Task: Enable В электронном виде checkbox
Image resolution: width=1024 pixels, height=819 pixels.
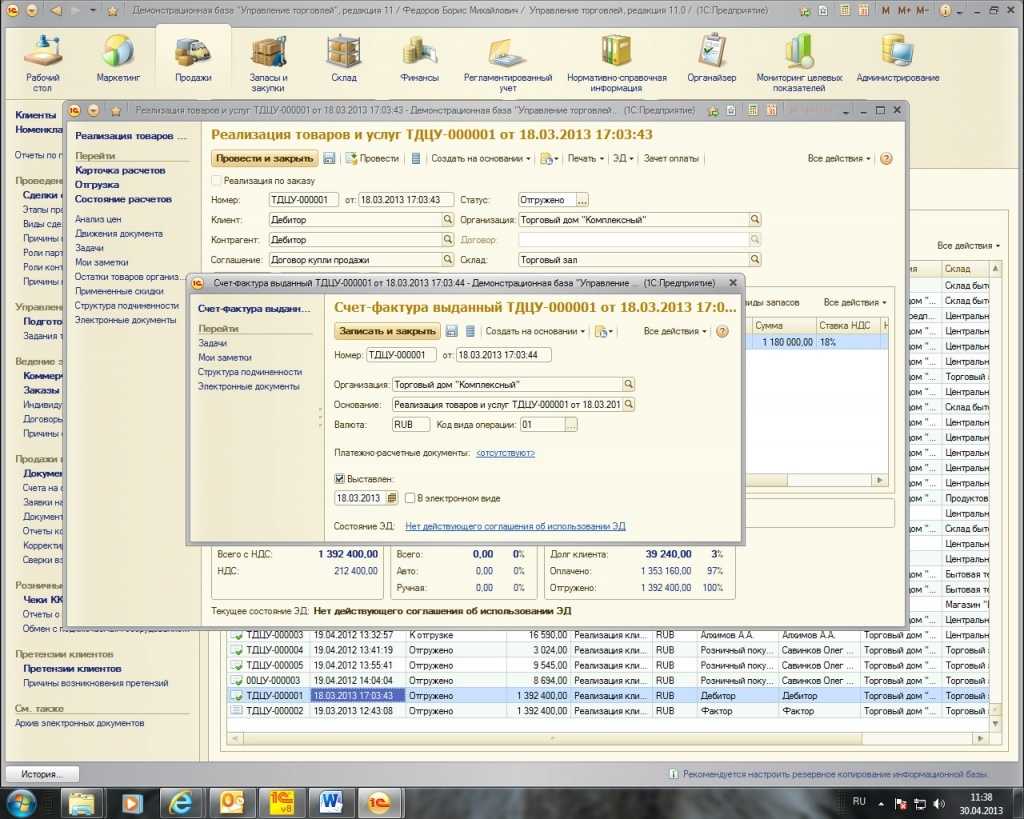Action: [x=410, y=498]
